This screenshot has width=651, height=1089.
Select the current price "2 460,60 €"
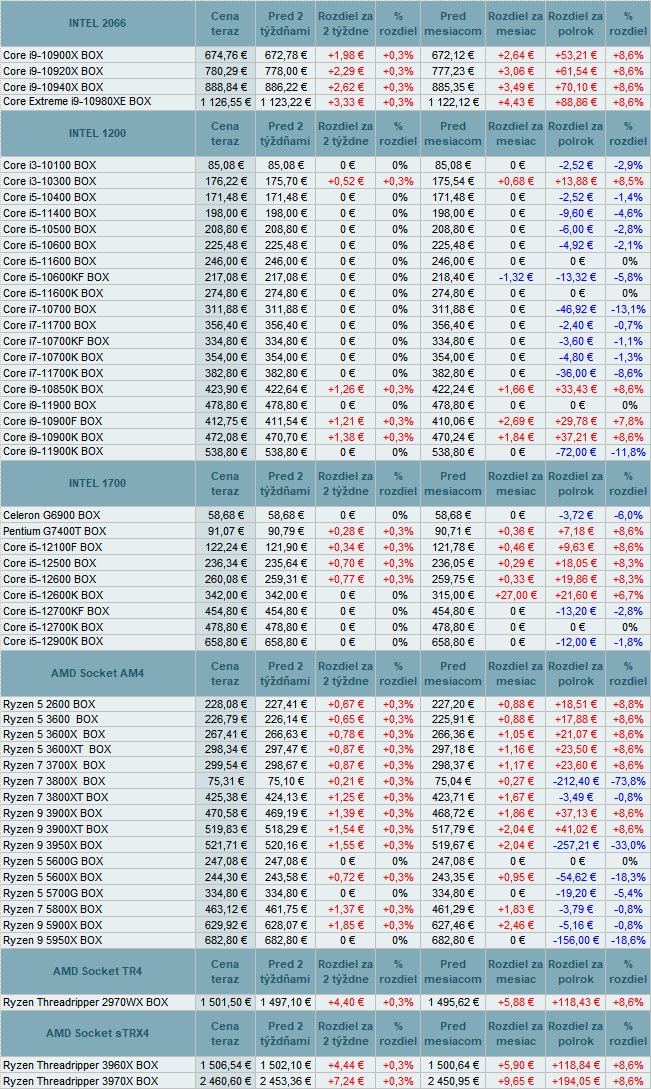pos(225,1081)
